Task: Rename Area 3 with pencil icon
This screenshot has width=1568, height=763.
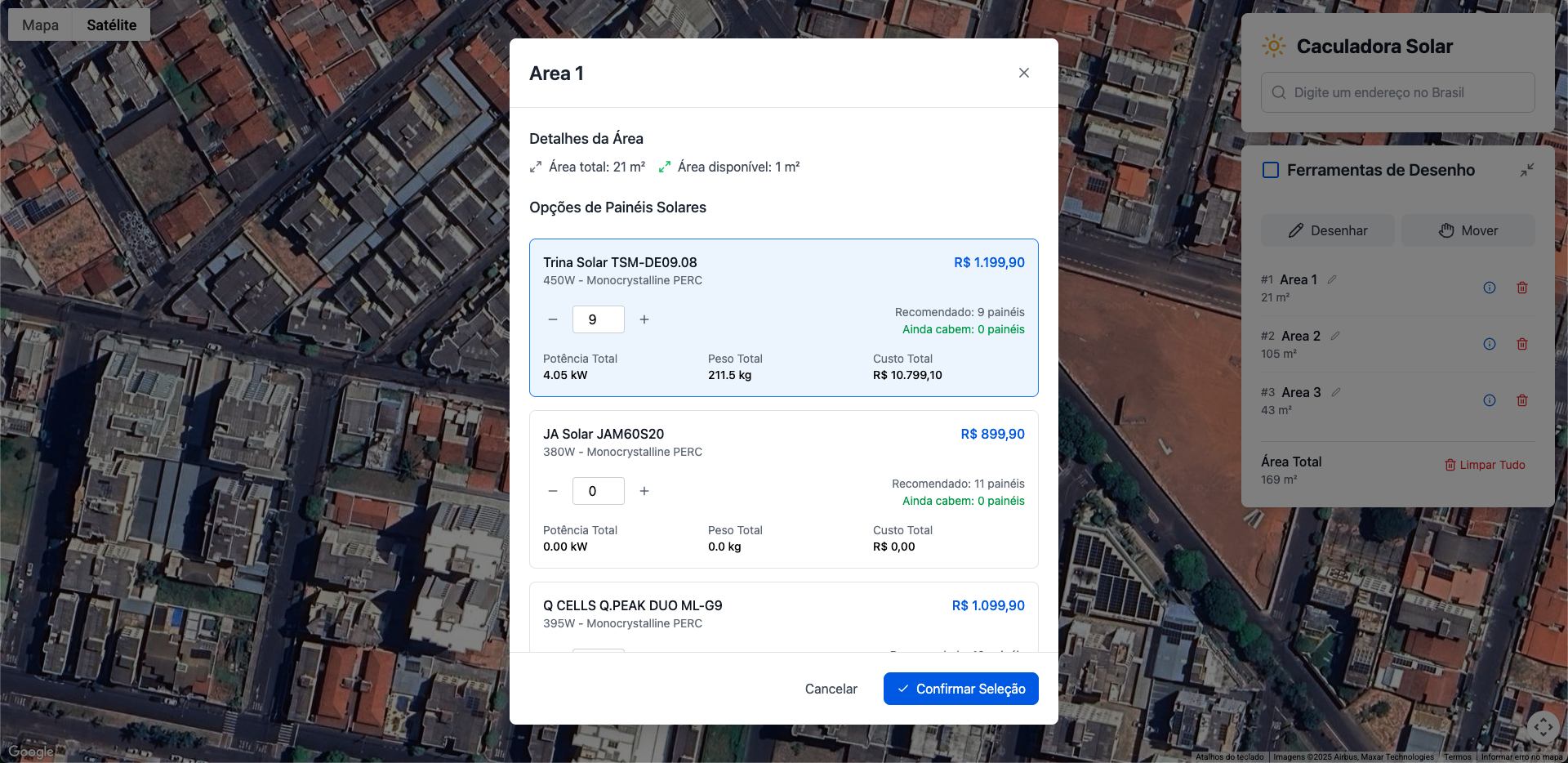Action: [x=1336, y=392]
